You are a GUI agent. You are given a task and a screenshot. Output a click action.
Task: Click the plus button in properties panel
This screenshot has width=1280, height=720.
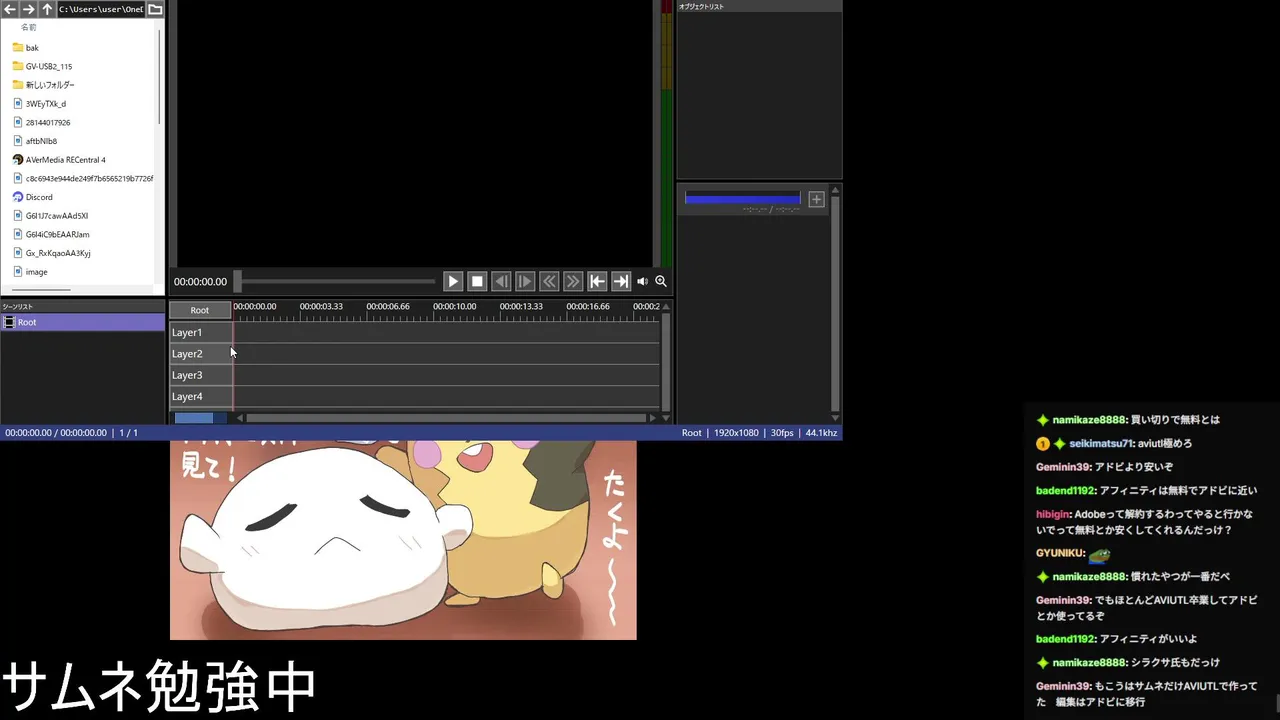[x=816, y=199]
